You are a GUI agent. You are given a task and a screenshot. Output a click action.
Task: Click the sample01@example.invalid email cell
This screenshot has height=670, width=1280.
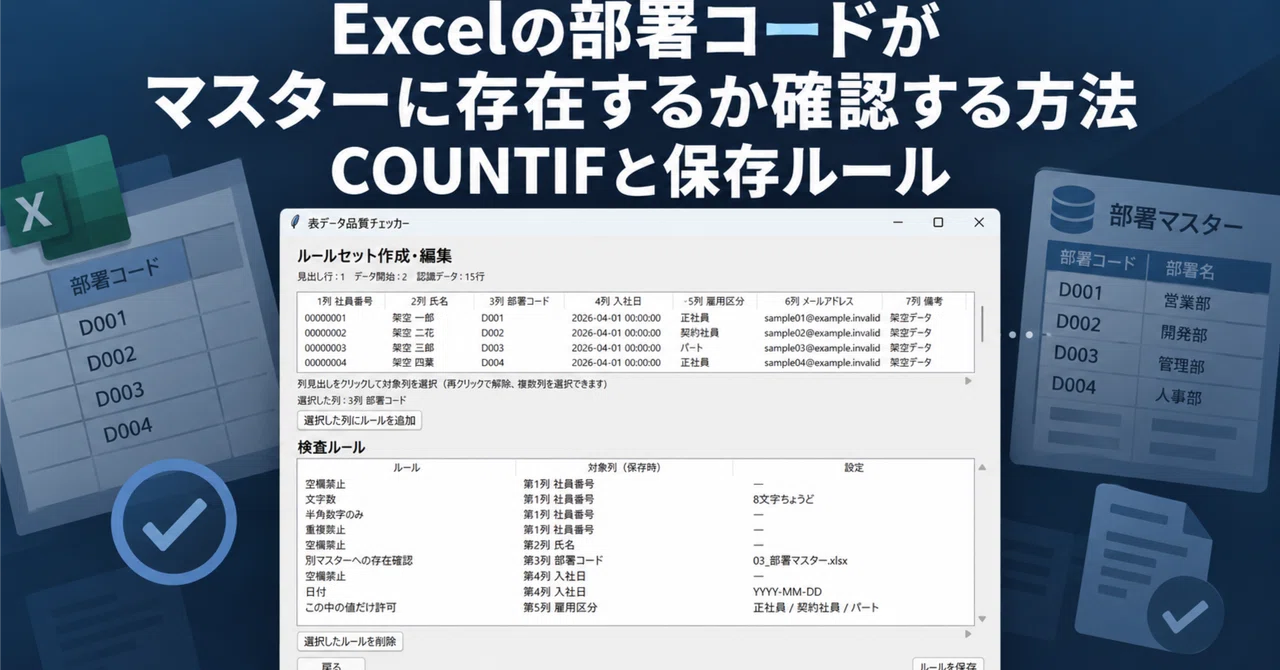[822, 318]
